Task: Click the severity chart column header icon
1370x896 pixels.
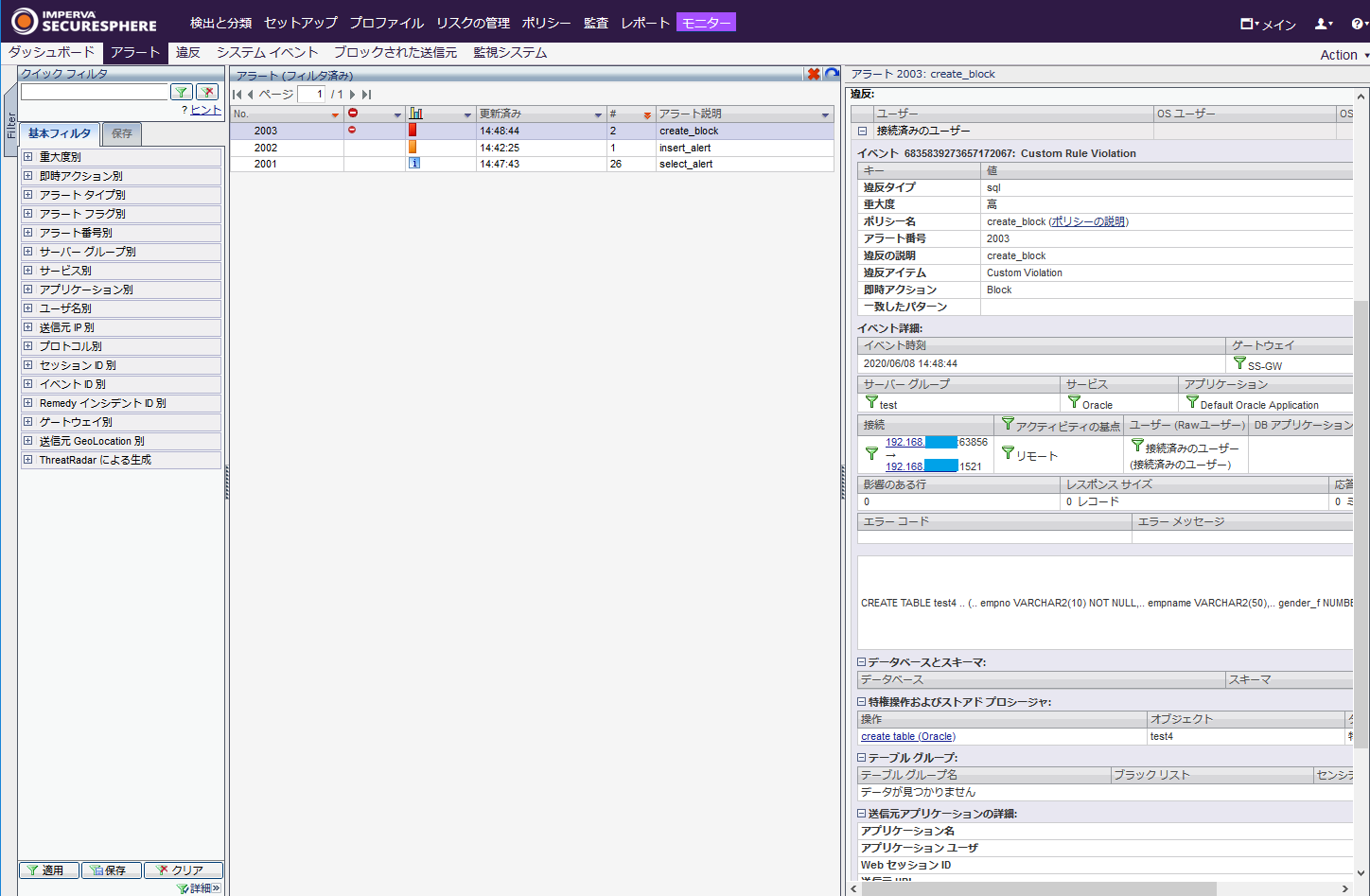Action: point(416,114)
